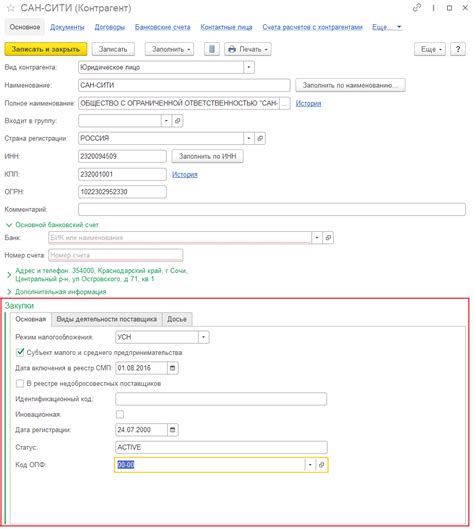
Task: Enable the Инновационная checkbox
Action: click(x=120, y=414)
